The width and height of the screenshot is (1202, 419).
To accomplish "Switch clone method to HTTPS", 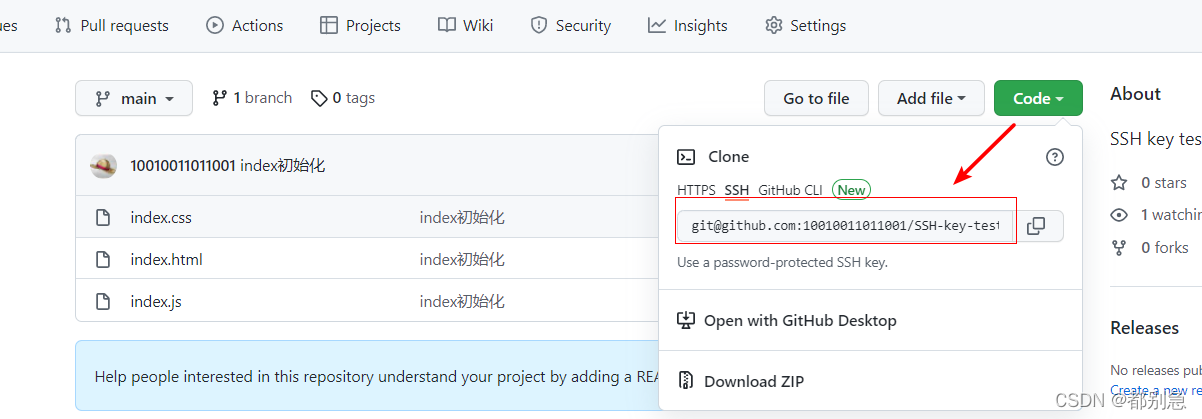I will point(696,190).
